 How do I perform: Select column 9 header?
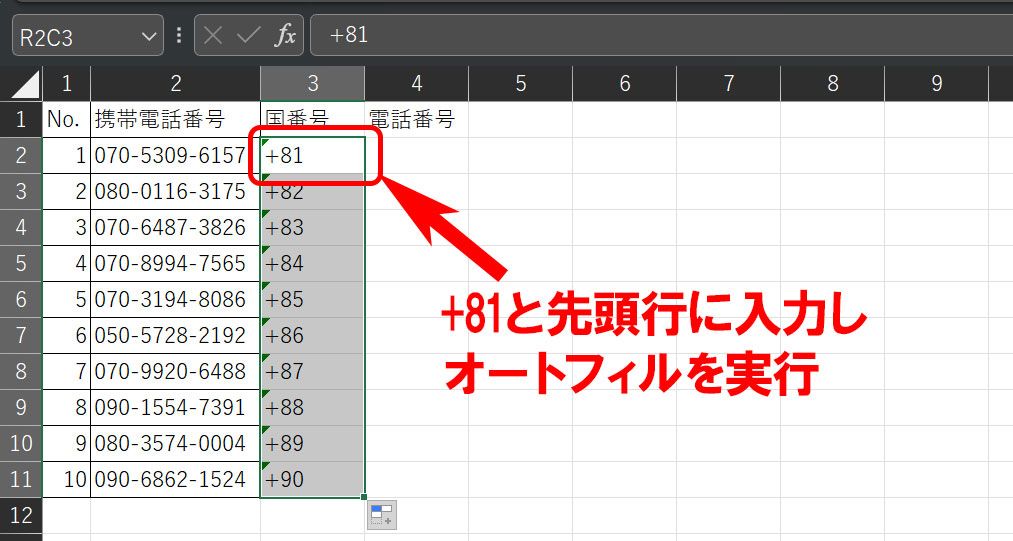pos(937,83)
